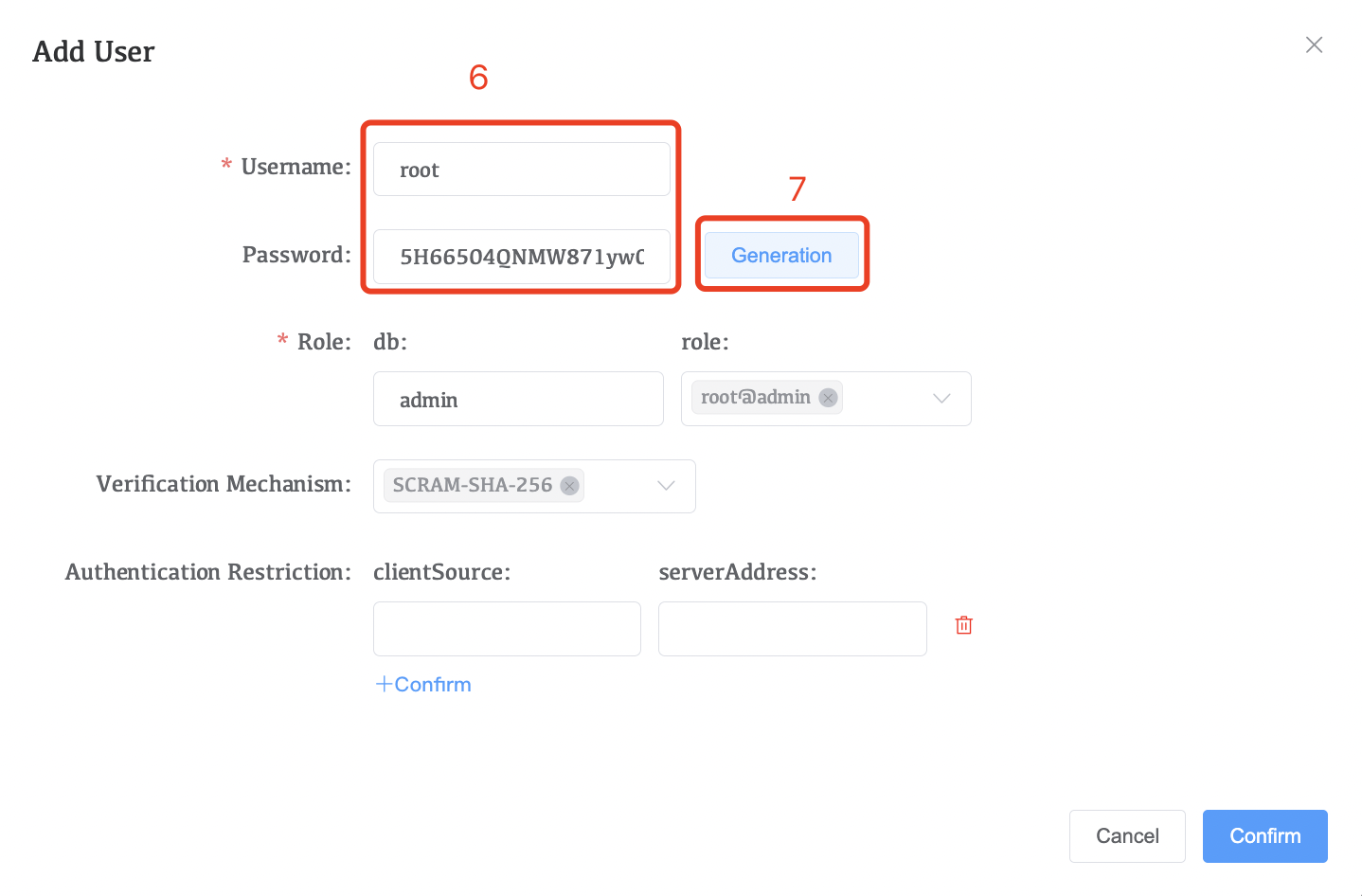Focus the Username input field
This screenshot has height=896, width=1362.
[x=521, y=170]
